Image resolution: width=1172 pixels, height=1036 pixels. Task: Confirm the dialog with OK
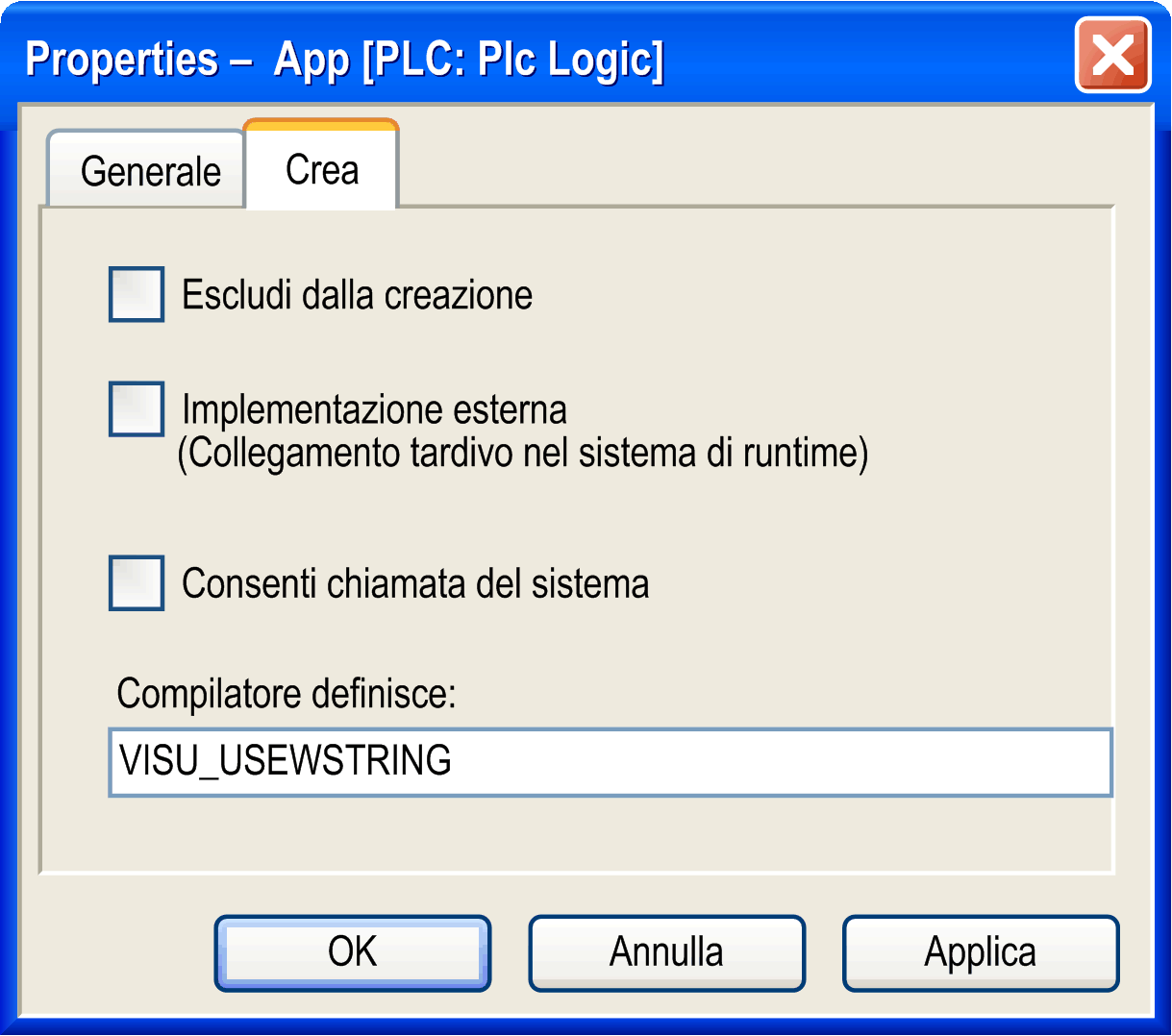[x=353, y=952]
